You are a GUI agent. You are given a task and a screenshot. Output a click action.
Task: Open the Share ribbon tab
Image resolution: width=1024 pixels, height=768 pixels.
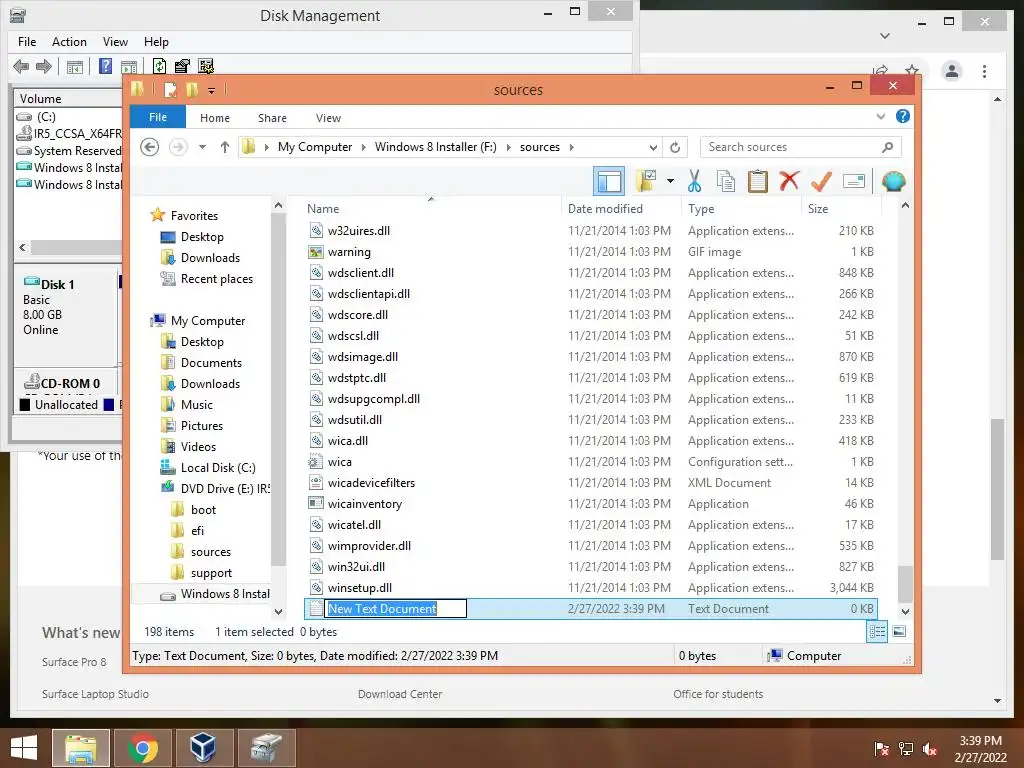pos(272,118)
